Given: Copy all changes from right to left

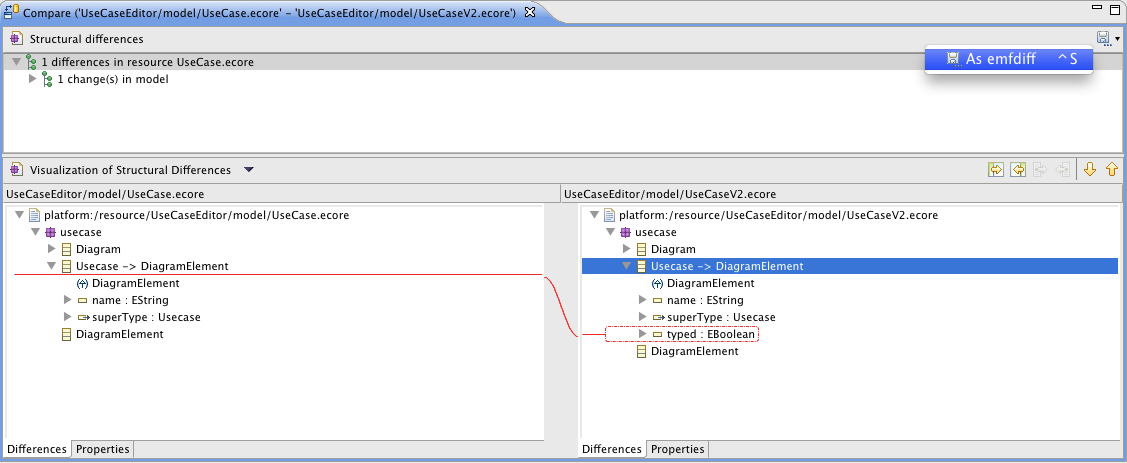Looking at the screenshot, I should click(x=1017, y=170).
